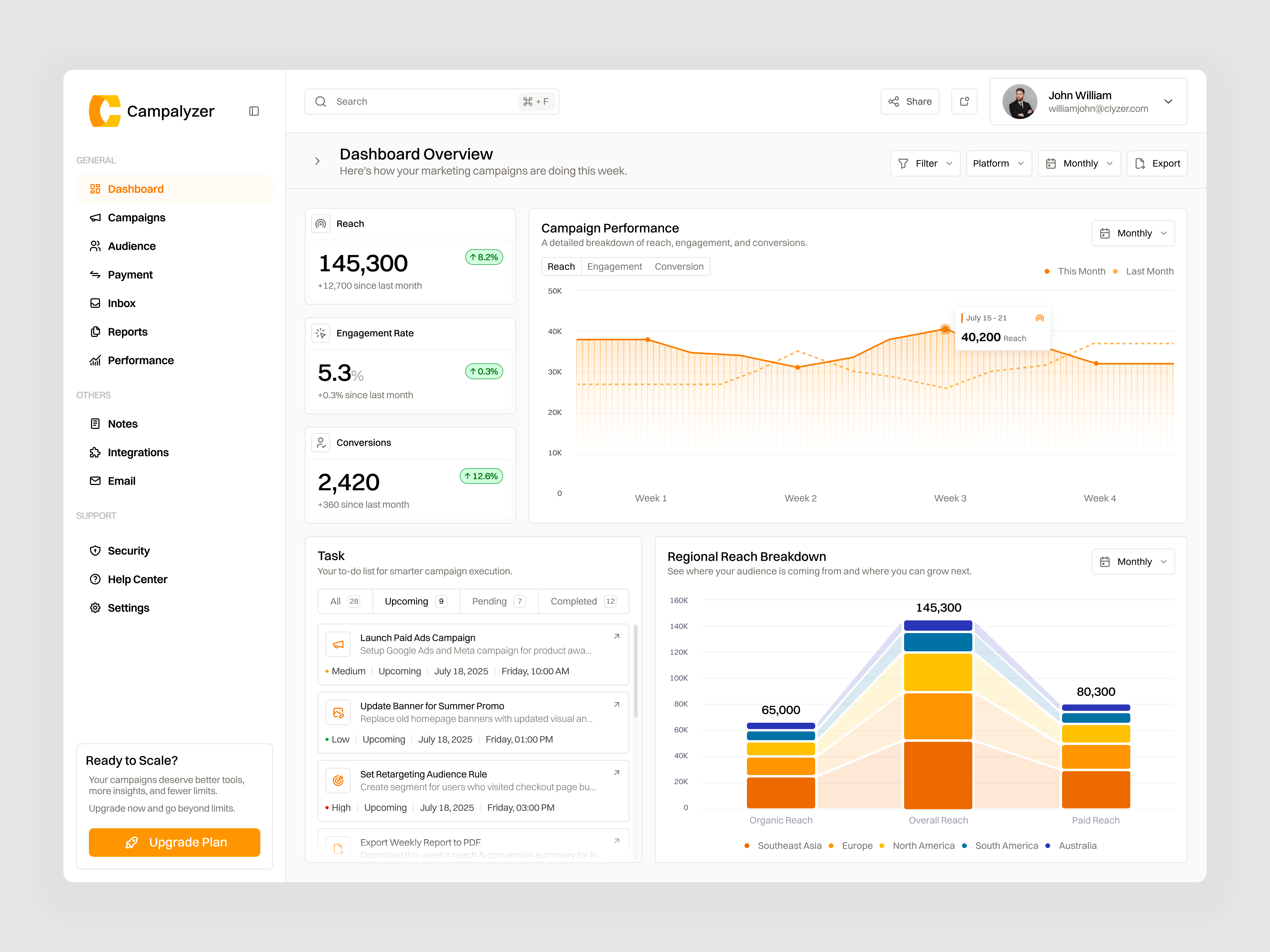
Task: Click the sidebar collapse icon next to Campalyzer
Action: coord(254,111)
